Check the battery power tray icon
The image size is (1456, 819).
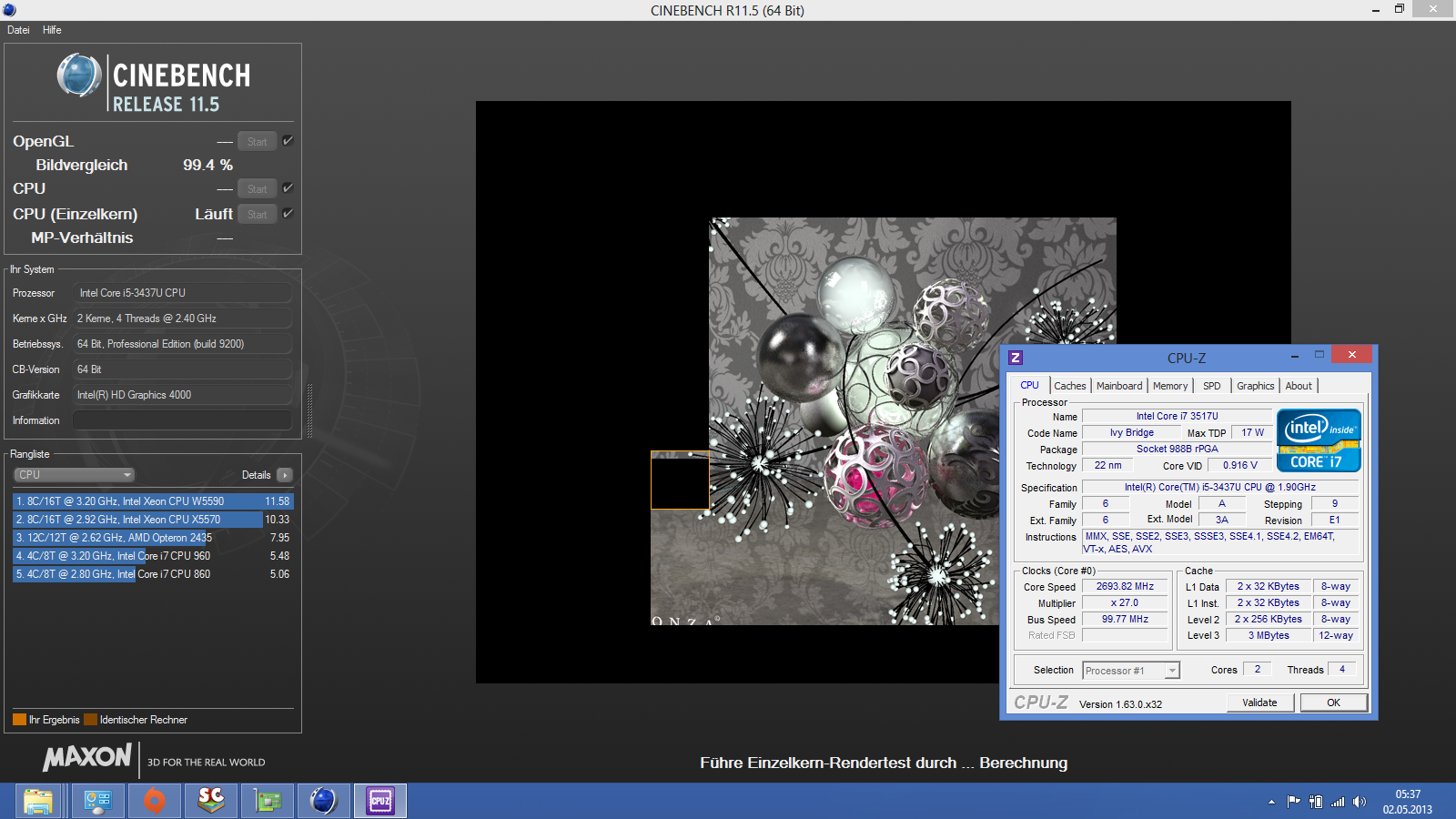click(x=1316, y=802)
